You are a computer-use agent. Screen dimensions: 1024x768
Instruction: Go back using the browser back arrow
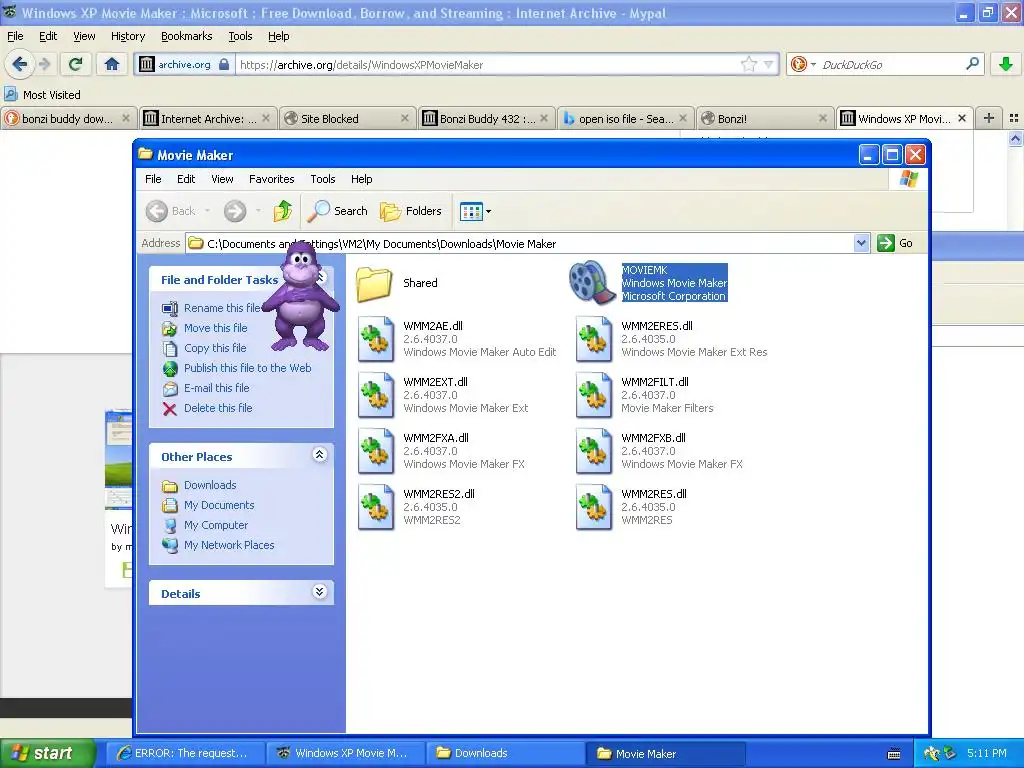(20, 64)
